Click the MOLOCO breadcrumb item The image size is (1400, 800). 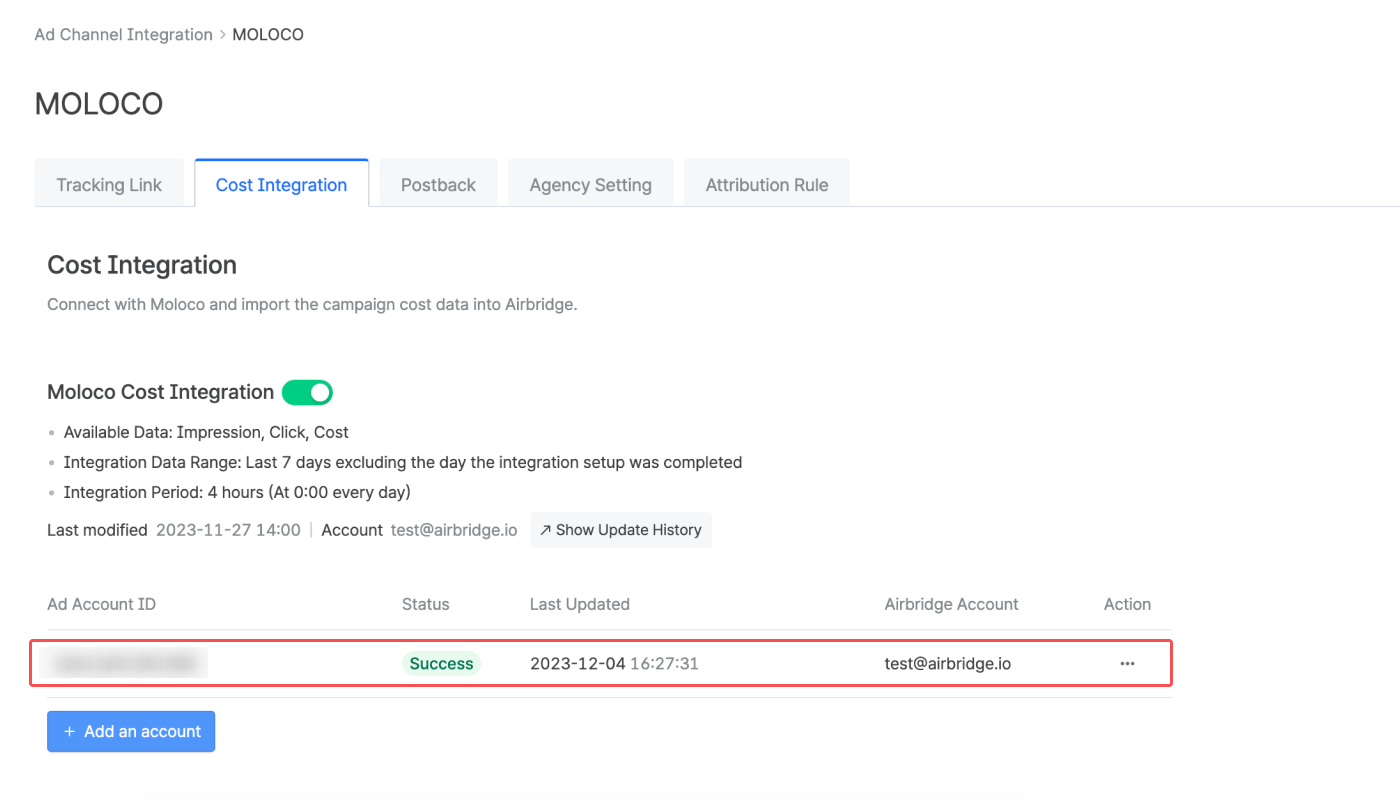[x=268, y=35]
